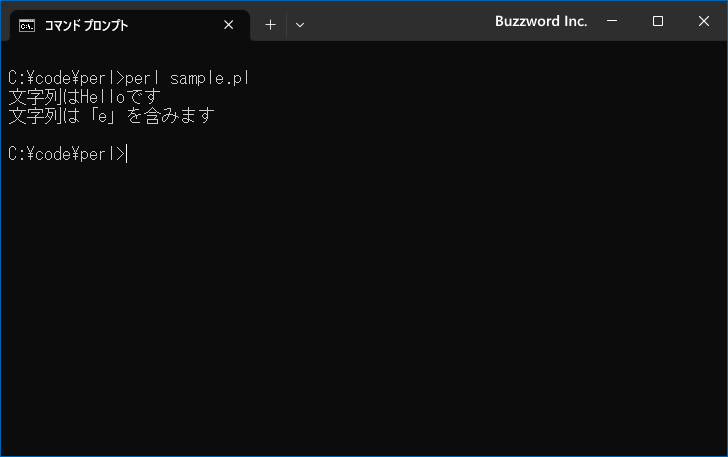This screenshot has width=728, height=457.
Task: Click the sample.pl filename in the command
Action: point(209,78)
